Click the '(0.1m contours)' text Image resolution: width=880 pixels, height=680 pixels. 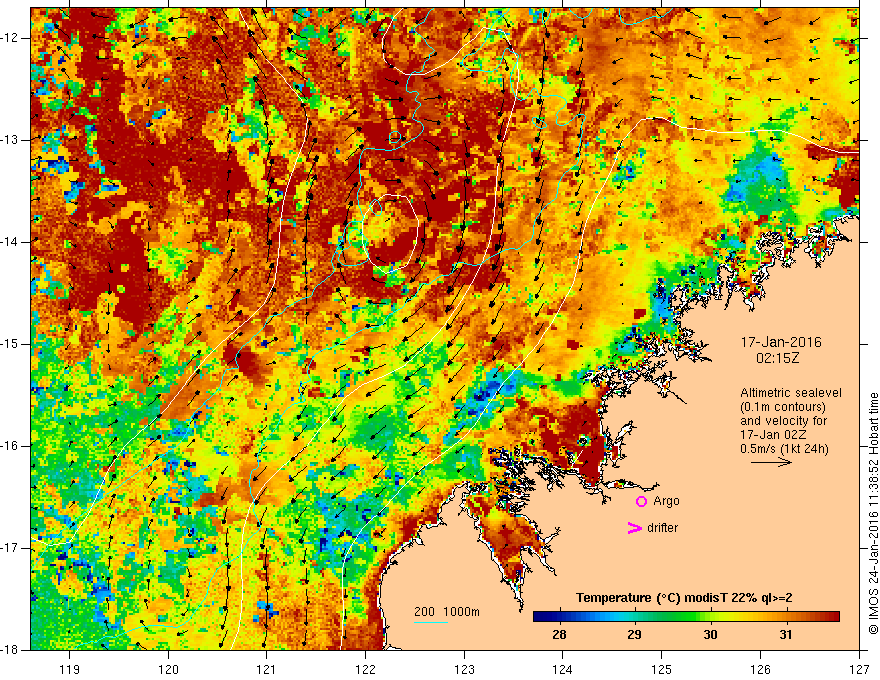tap(783, 407)
